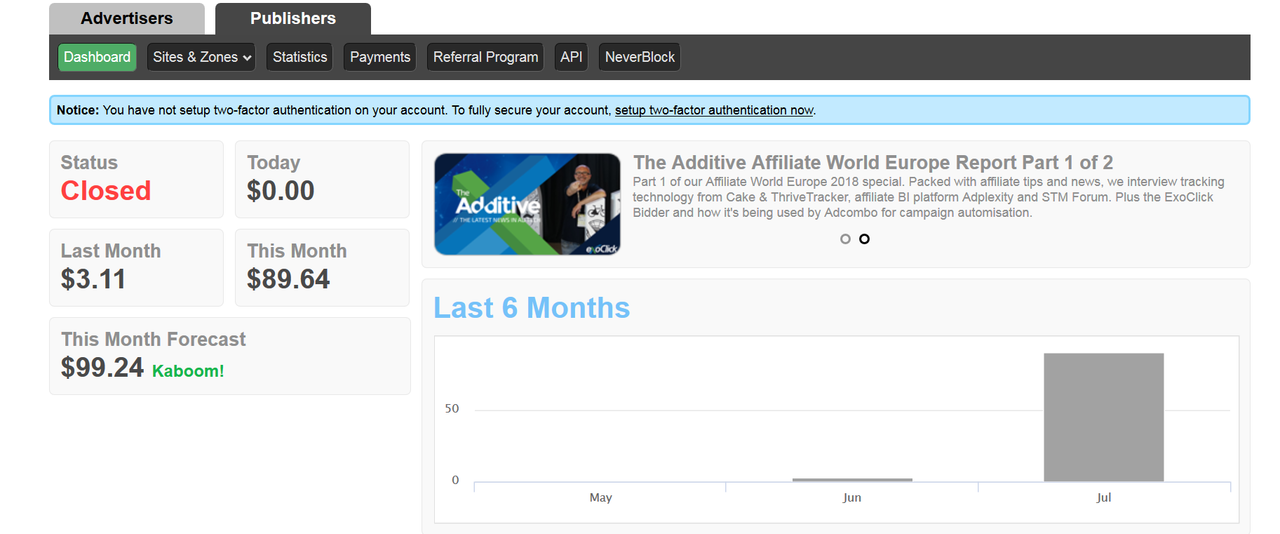Select the second carousel slide dot

point(865,239)
